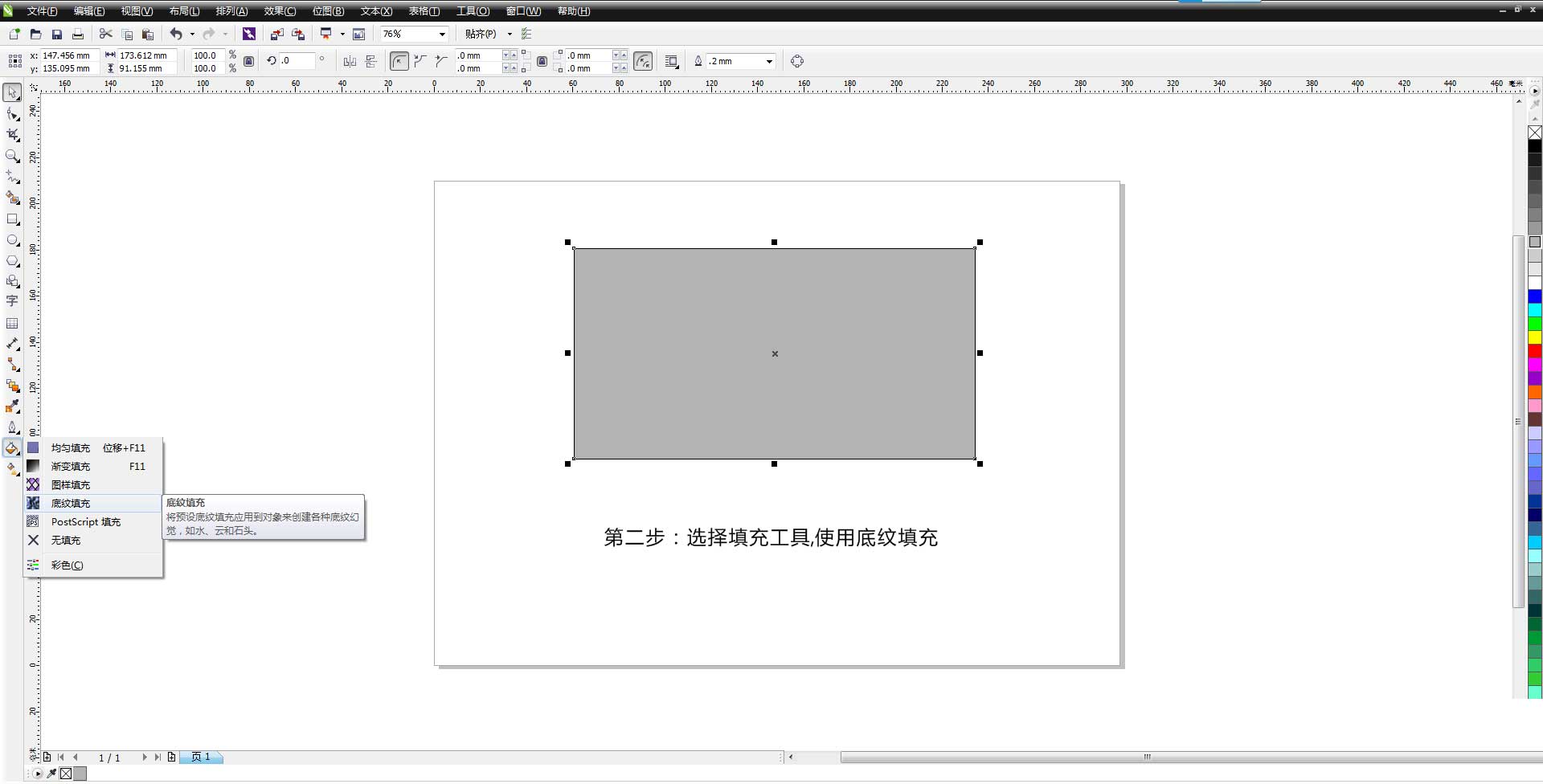Toggle chamfered corner style
This screenshot has width=1543, height=784.
point(441,61)
